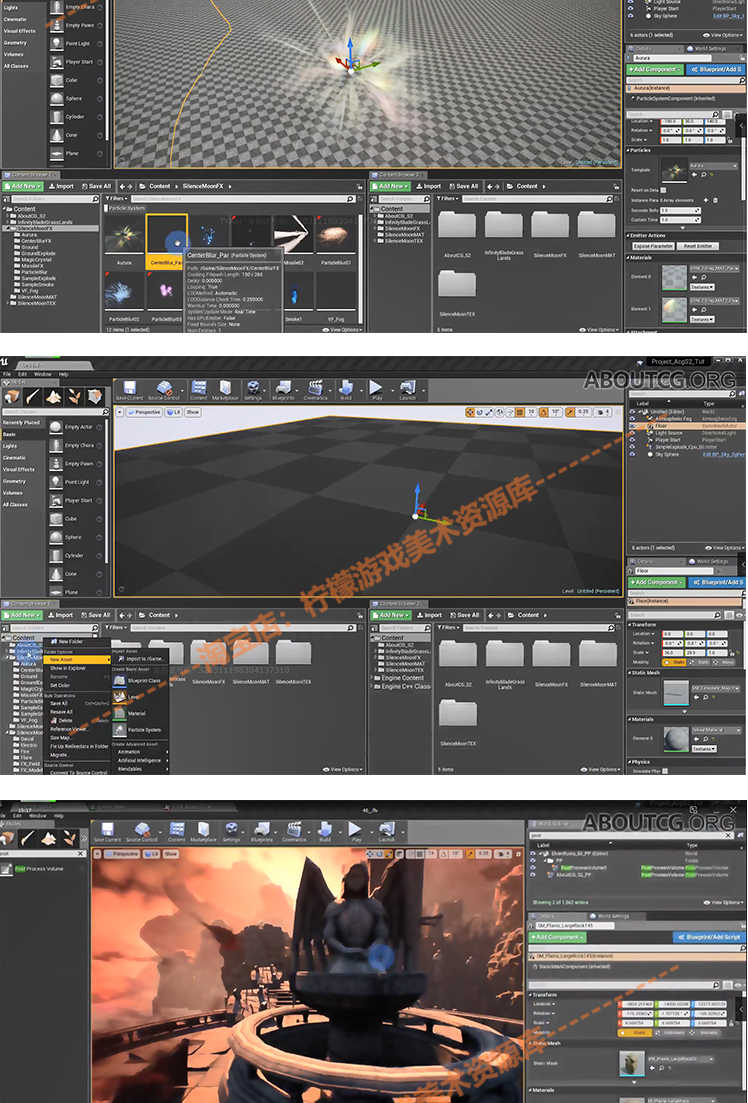Select Foliage mode icon in the middle editor
The image size is (748, 1103).
[74, 396]
